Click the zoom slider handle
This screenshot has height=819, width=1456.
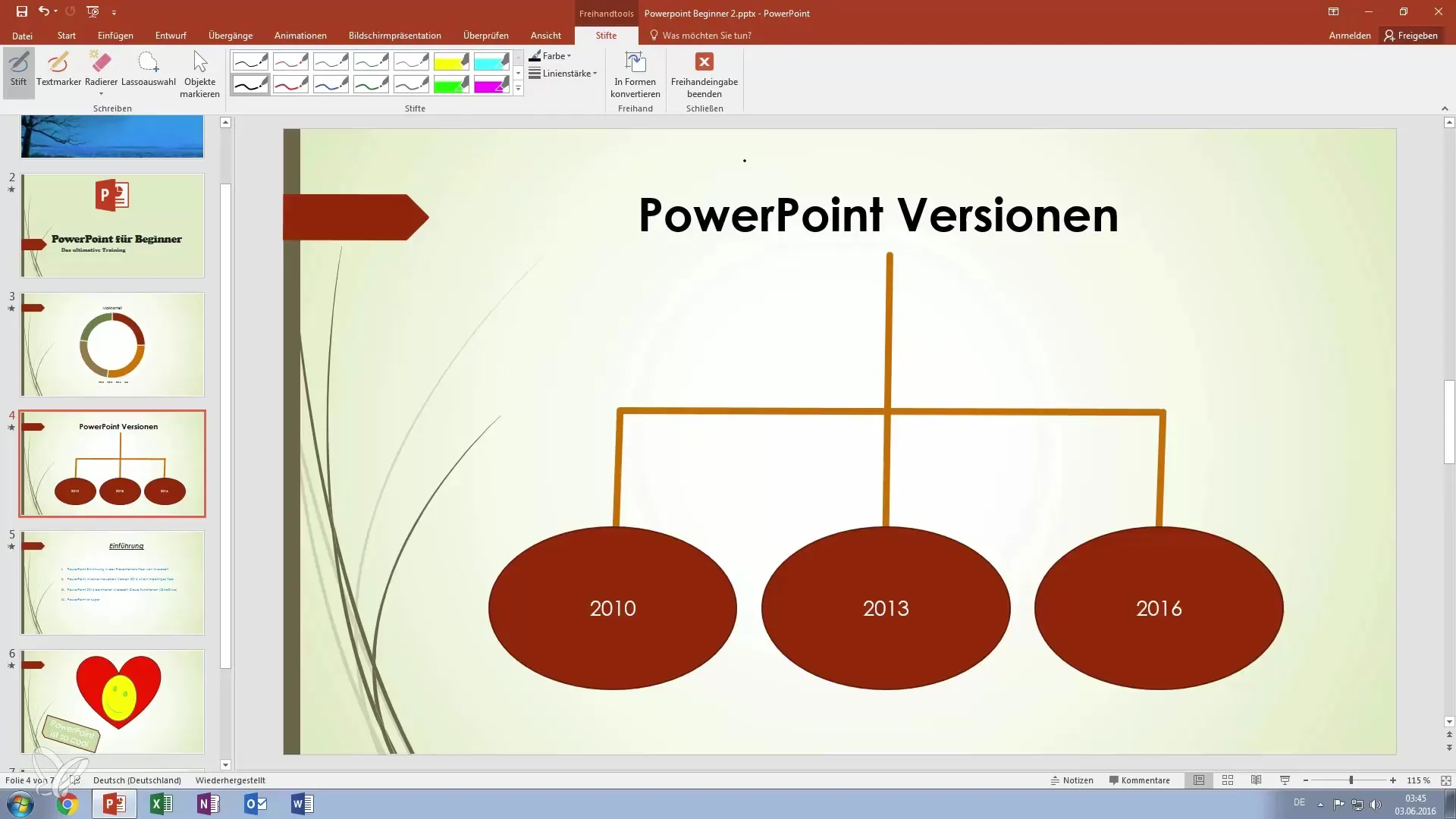tap(1351, 780)
